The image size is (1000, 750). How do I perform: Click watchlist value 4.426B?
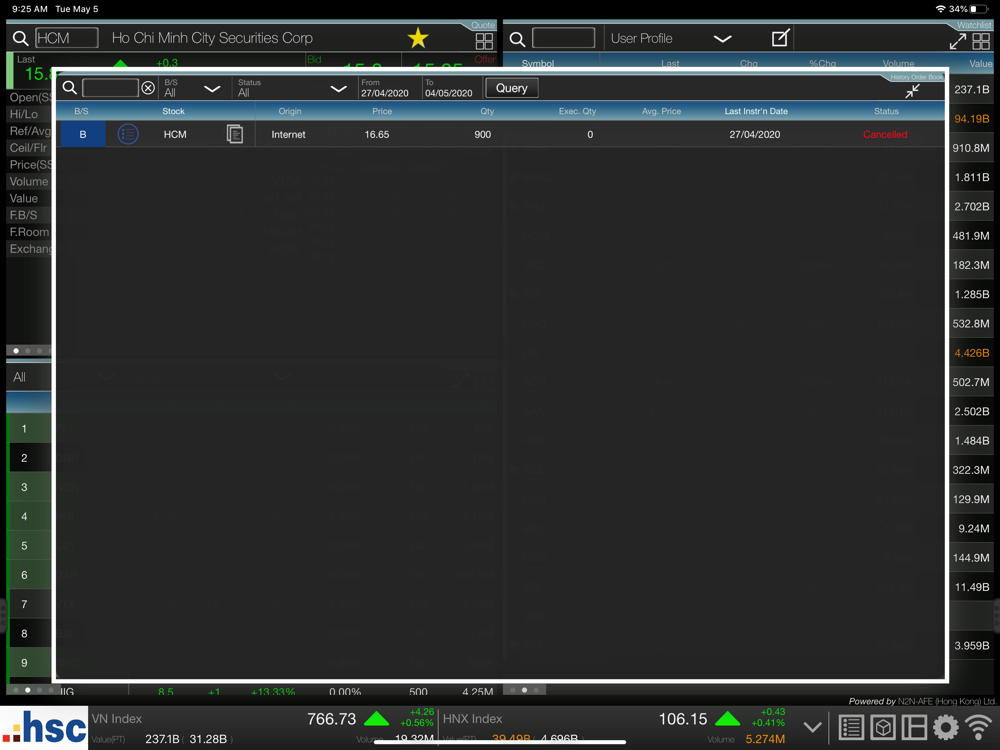point(972,353)
